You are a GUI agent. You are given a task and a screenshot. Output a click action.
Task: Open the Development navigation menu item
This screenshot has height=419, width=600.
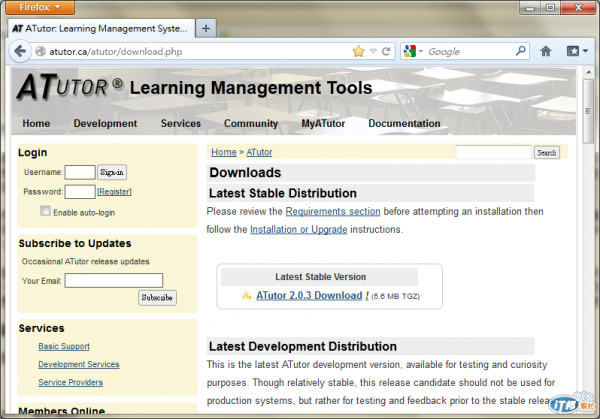[105, 123]
